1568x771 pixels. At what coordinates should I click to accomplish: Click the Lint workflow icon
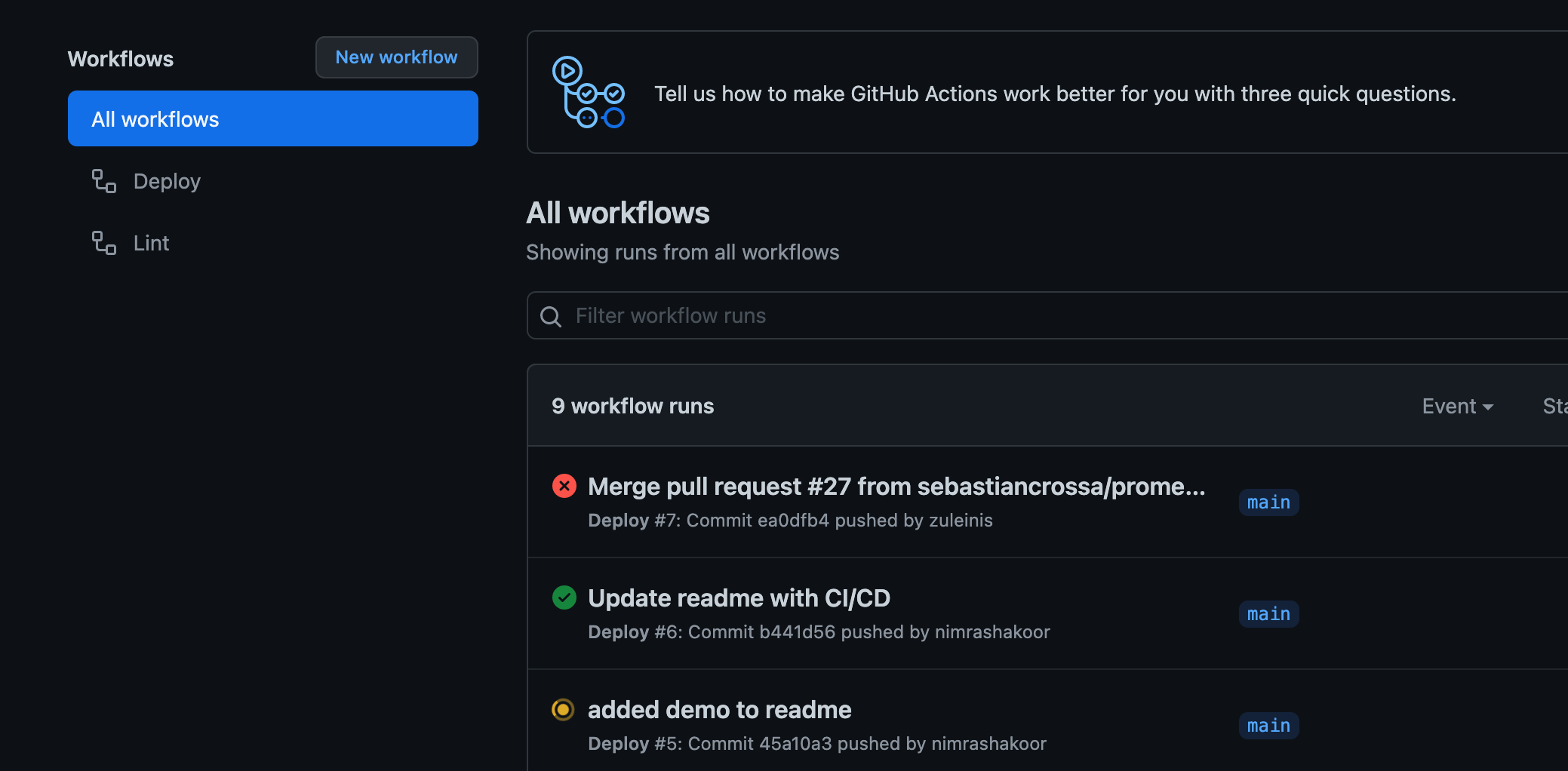tap(104, 243)
